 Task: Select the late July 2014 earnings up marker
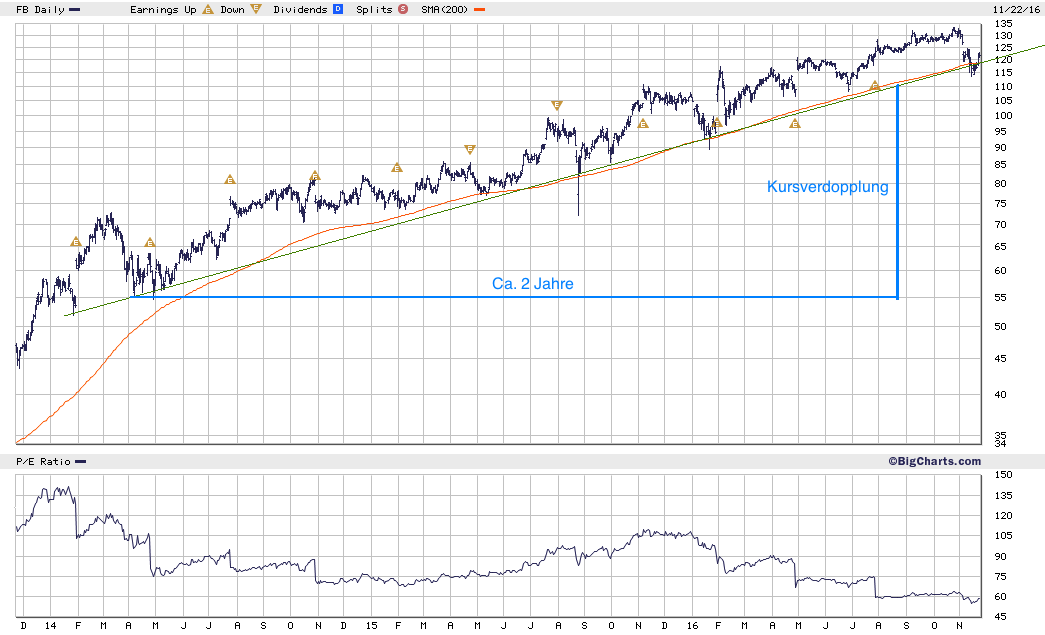[x=230, y=179]
